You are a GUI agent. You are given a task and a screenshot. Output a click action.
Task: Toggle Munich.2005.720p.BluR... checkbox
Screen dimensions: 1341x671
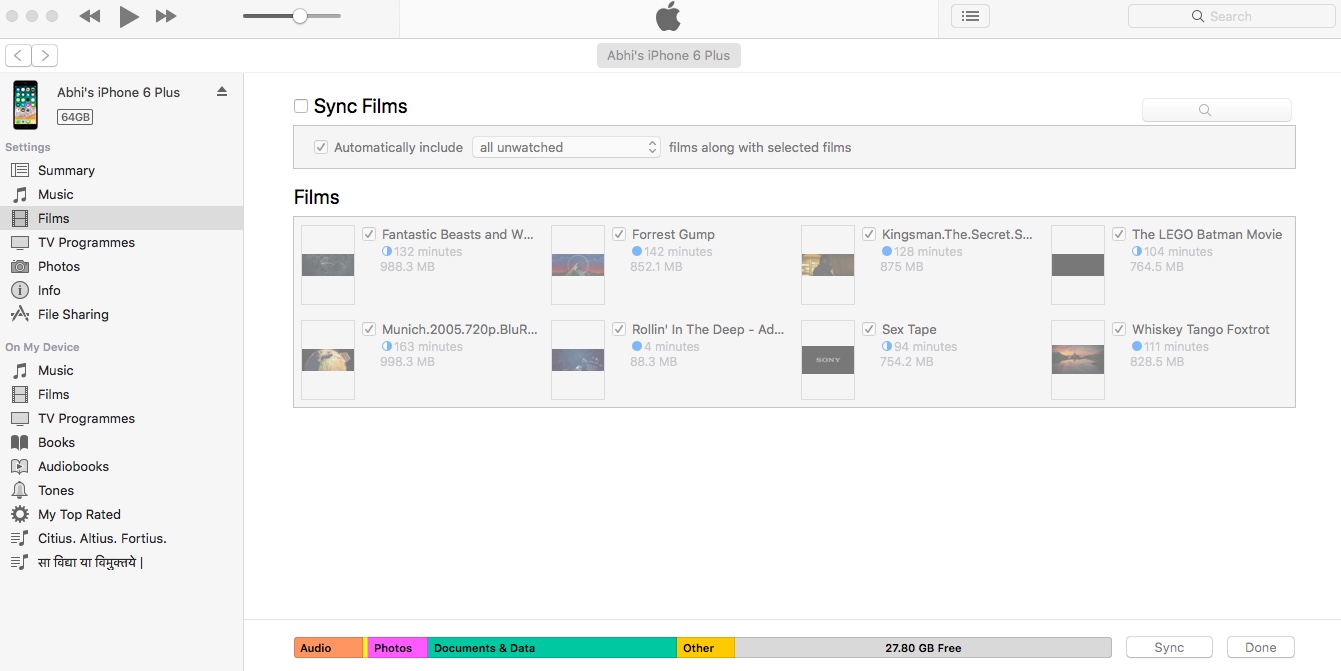coord(369,329)
